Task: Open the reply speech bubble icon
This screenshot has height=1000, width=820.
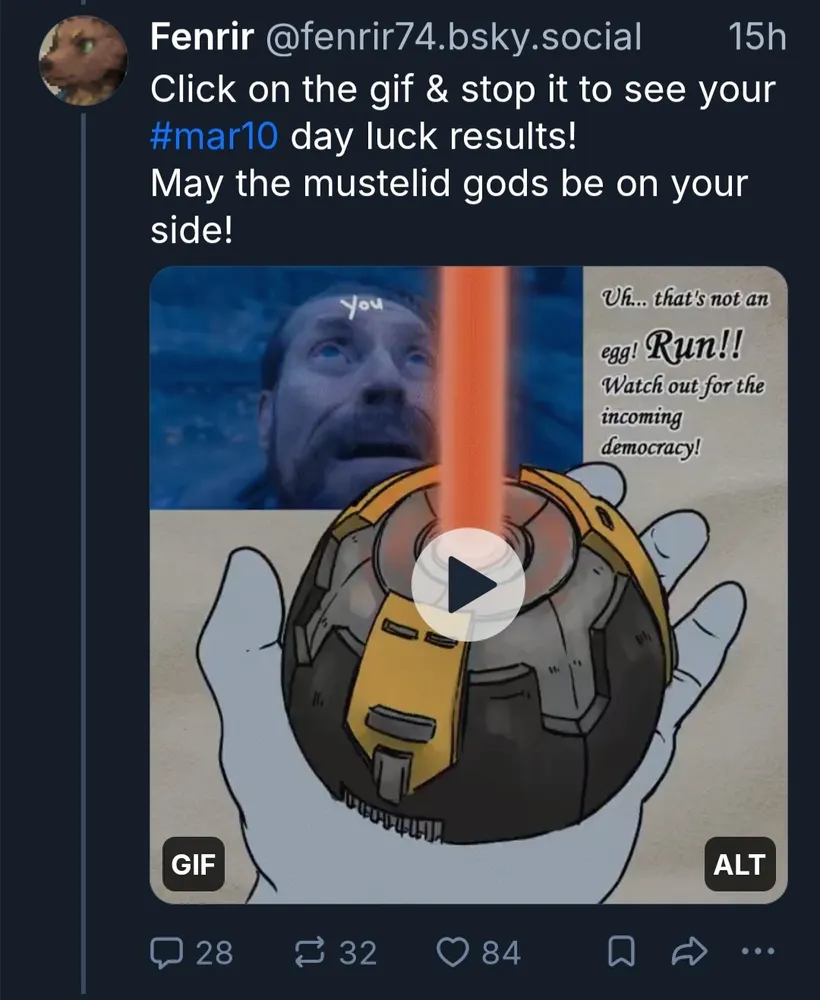Action: point(165,952)
